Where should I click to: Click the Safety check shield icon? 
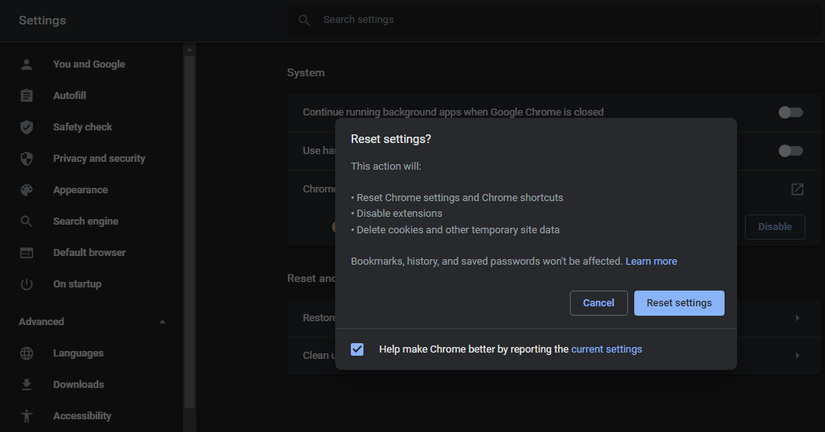pyautogui.click(x=27, y=127)
